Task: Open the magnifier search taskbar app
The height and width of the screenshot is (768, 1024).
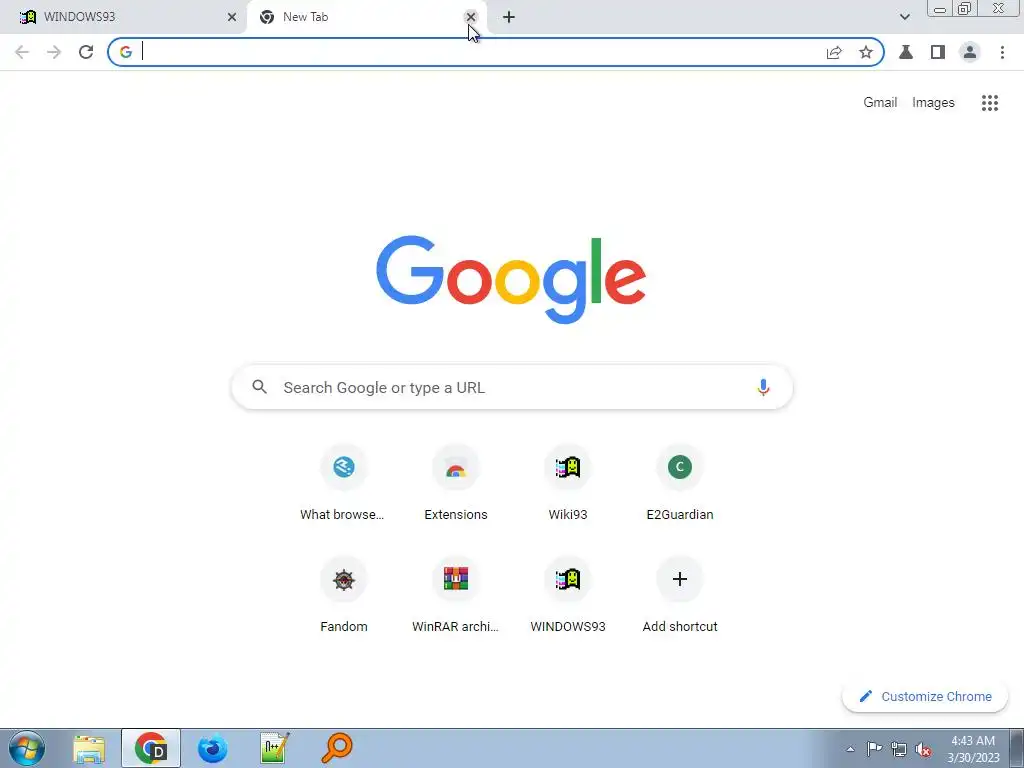Action: pos(337,749)
